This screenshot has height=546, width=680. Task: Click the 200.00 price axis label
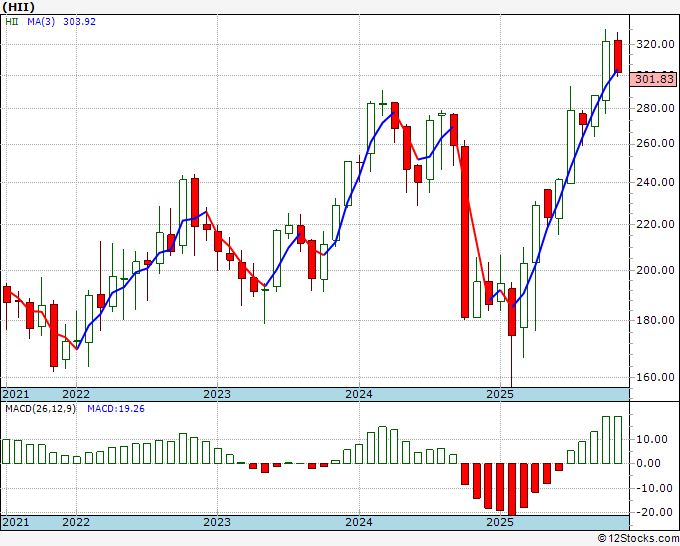pos(655,270)
